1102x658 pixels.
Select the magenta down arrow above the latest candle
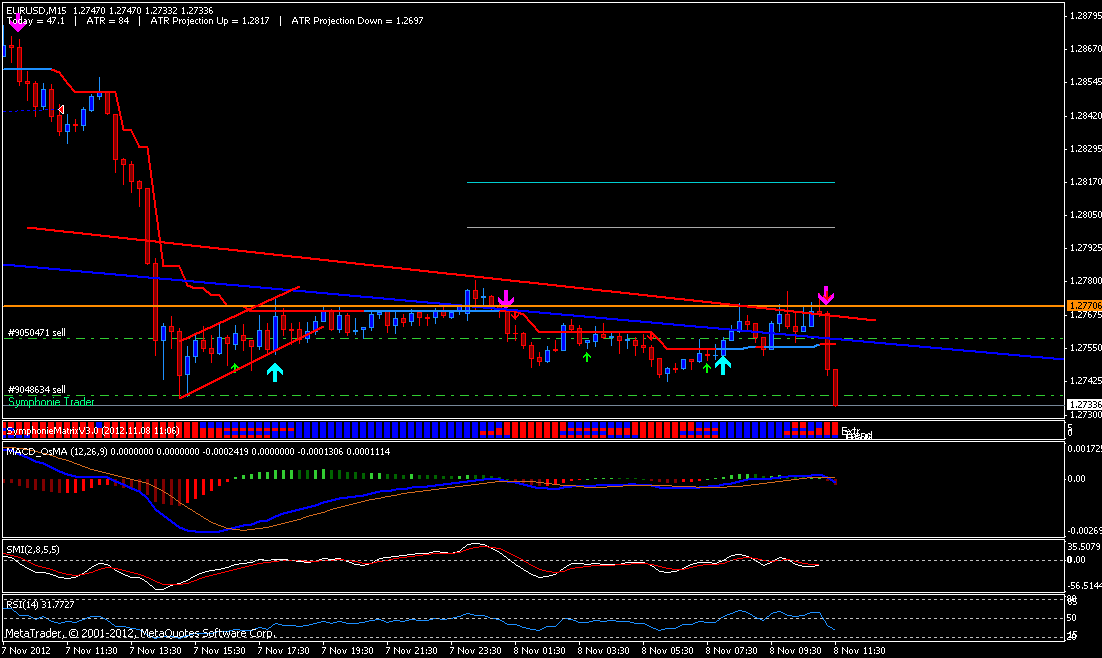(826, 296)
